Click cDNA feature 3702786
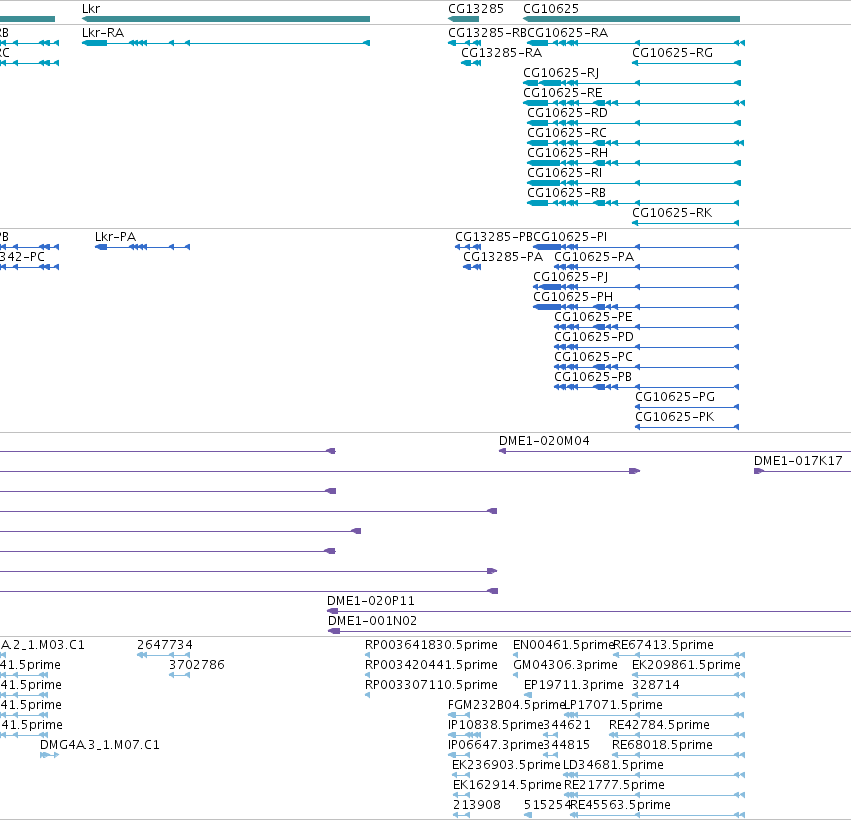The width and height of the screenshot is (851, 820). pyautogui.click(x=196, y=665)
